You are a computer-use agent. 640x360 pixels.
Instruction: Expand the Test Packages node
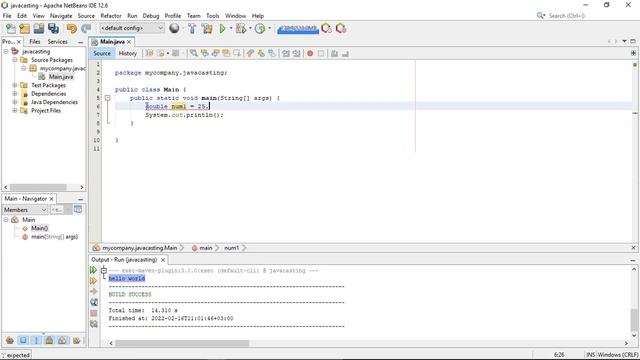point(15,85)
